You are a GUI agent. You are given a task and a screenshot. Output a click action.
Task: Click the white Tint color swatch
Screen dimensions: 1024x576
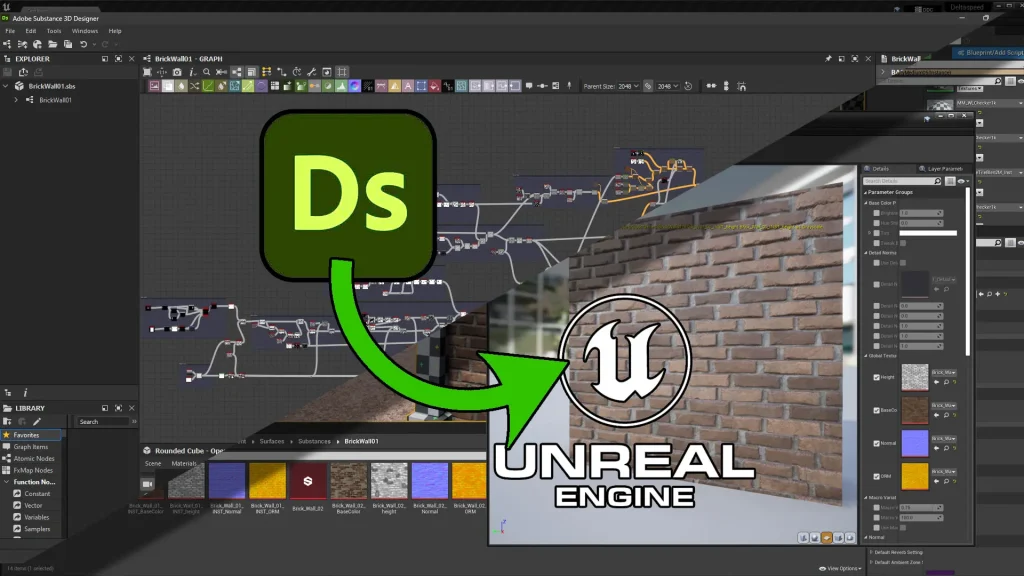[x=927, y=233]
